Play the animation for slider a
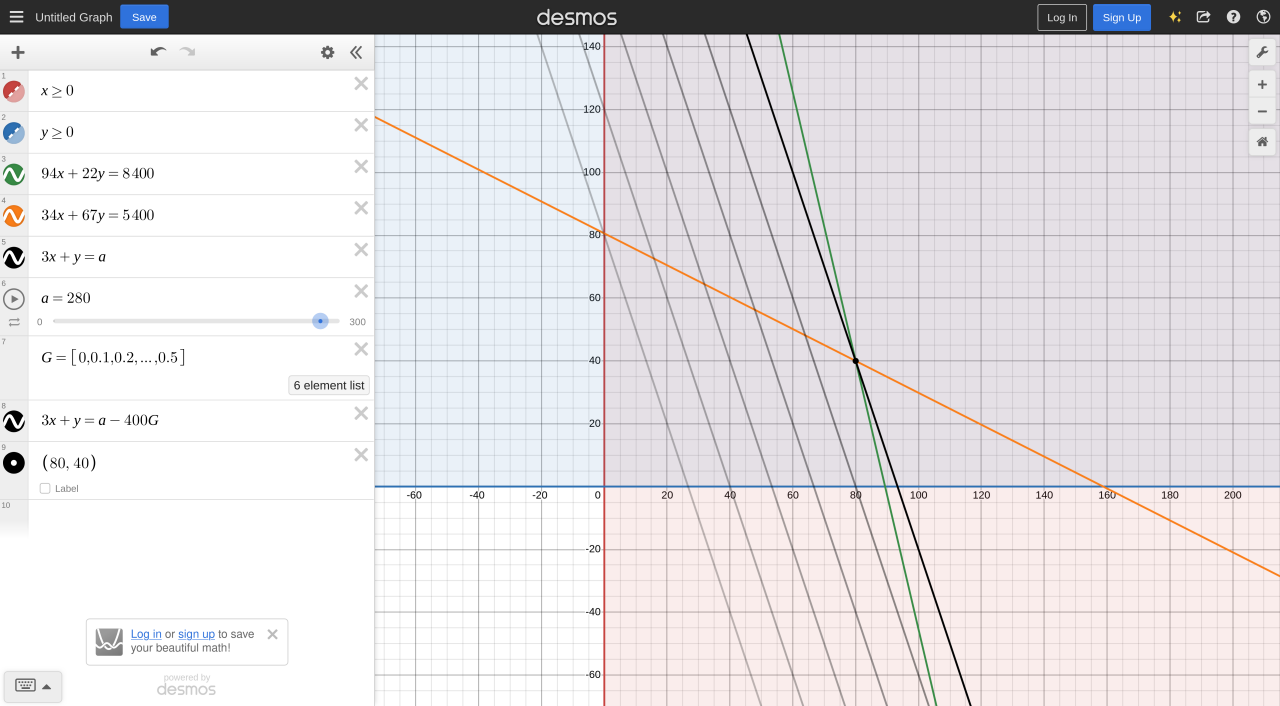The height and width of the screenshot is (706, 1280). [14, 299]
